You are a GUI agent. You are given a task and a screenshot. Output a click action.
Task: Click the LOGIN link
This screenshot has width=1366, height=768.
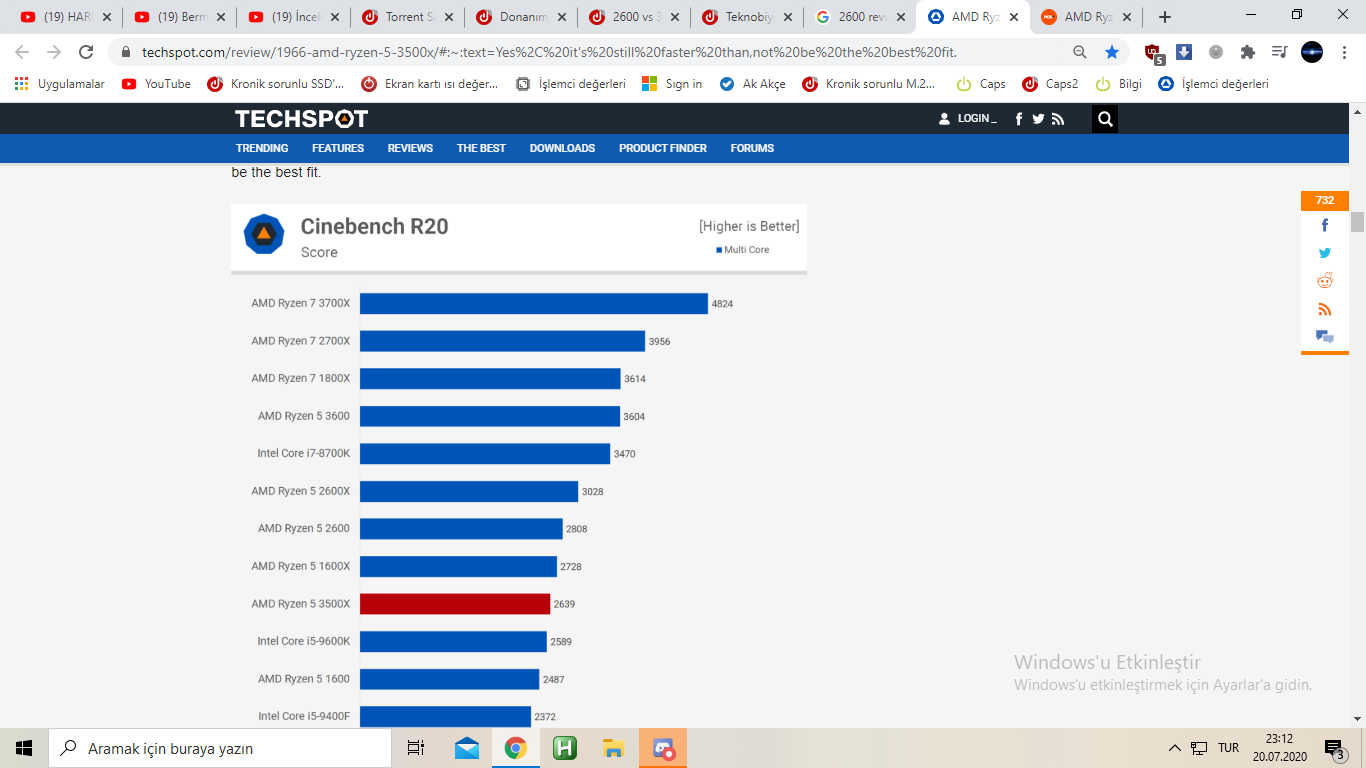[x=968, y=119]
